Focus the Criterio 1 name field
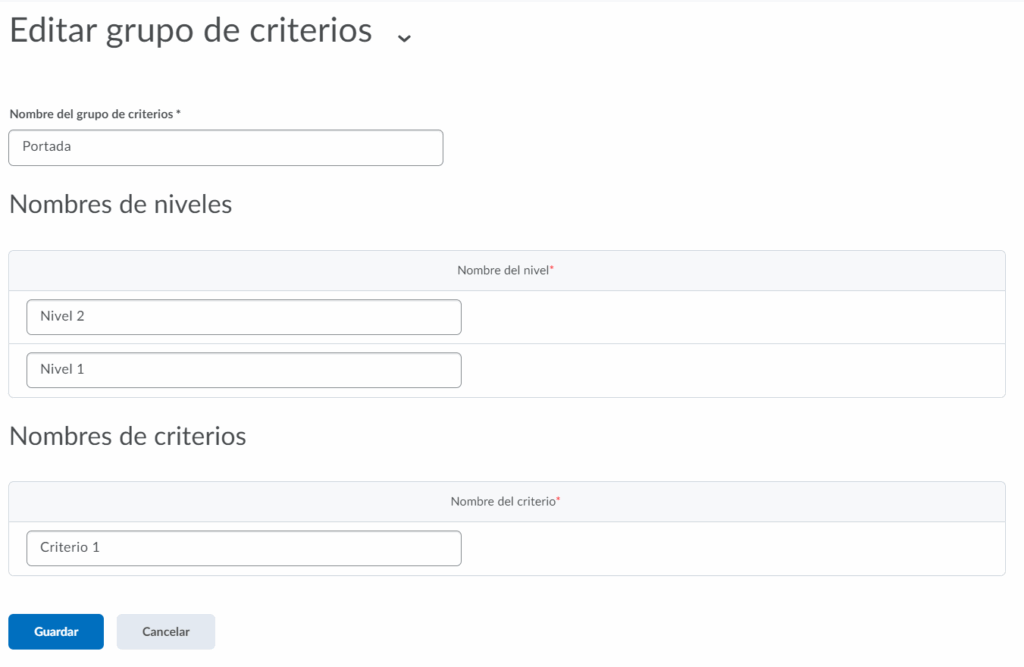The height and width of the screenshot is (667, 1024). (243, 548)
